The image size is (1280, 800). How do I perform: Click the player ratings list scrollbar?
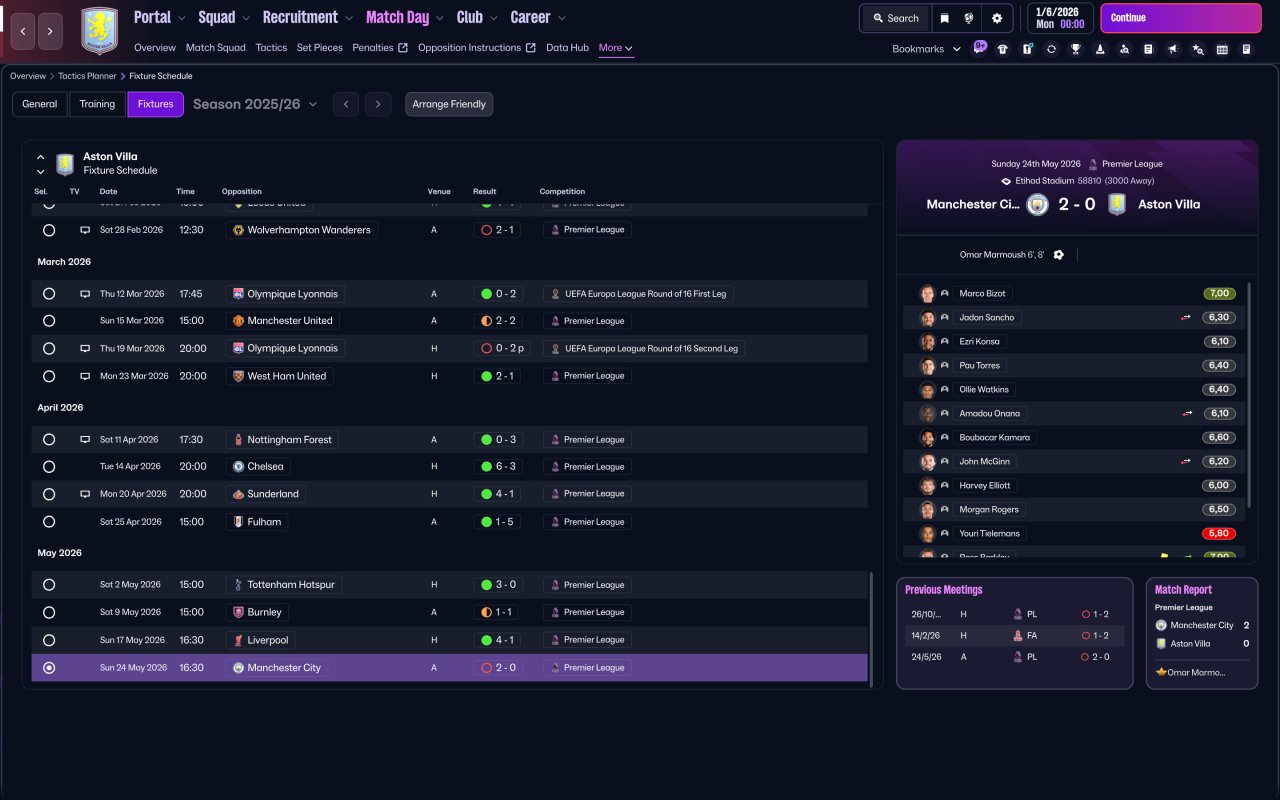(x=1250, y=395)
